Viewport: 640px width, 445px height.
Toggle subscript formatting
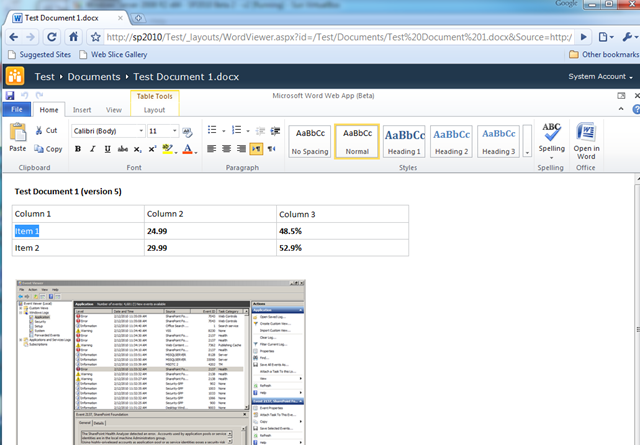tap(138, 149)
